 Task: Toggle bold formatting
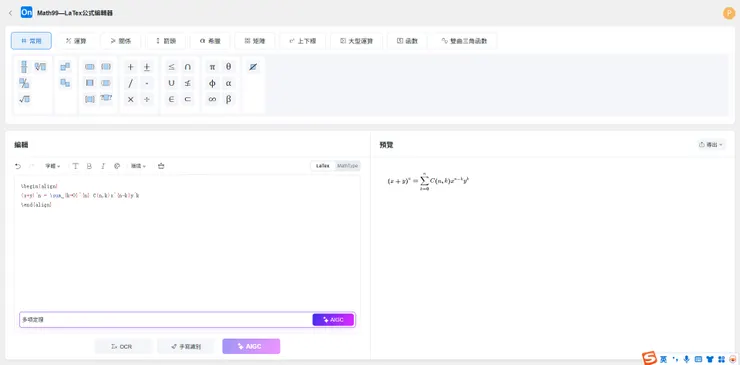click(89, 166)
